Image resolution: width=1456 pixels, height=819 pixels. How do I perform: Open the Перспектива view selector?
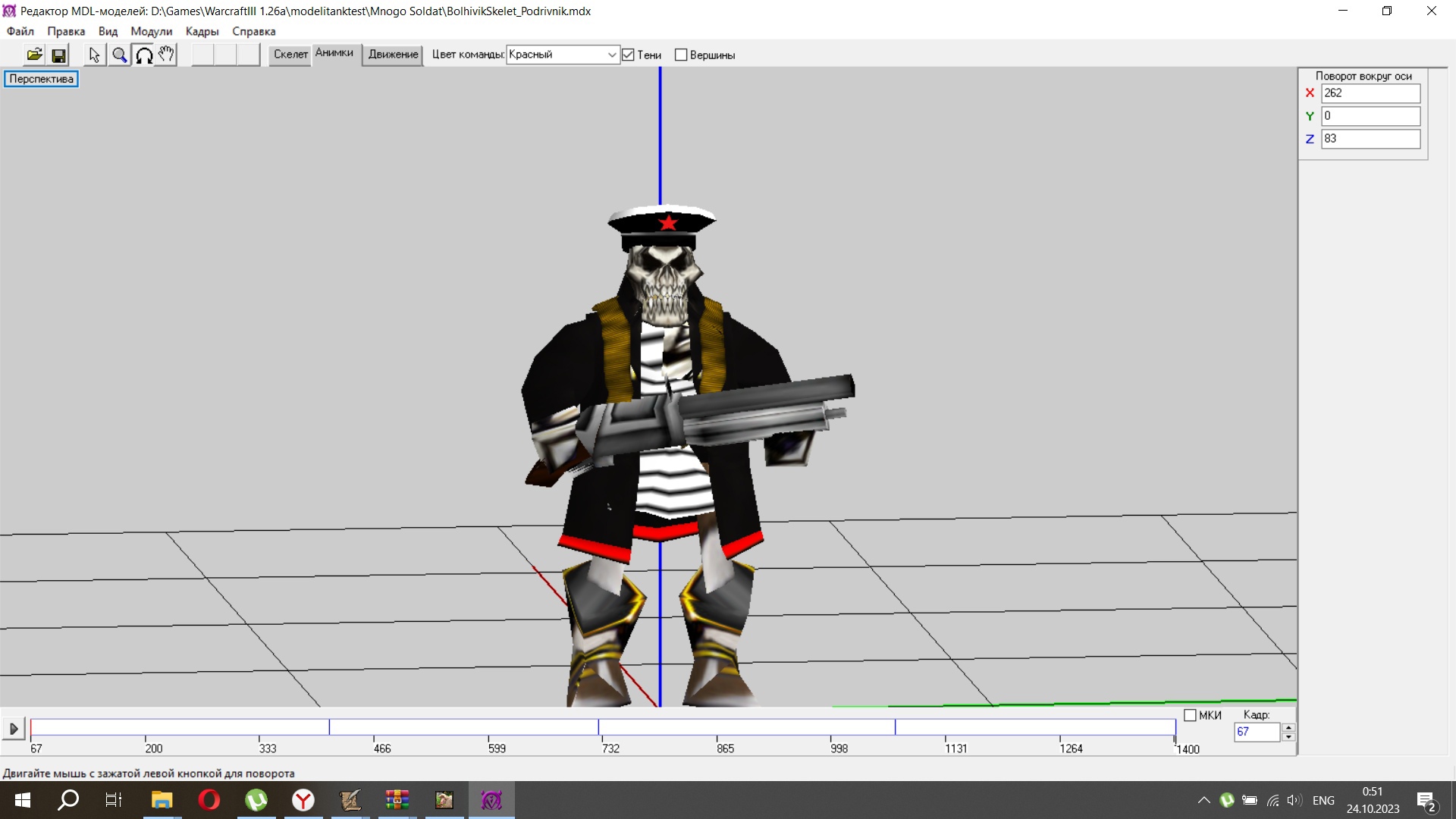click(41, 79)
